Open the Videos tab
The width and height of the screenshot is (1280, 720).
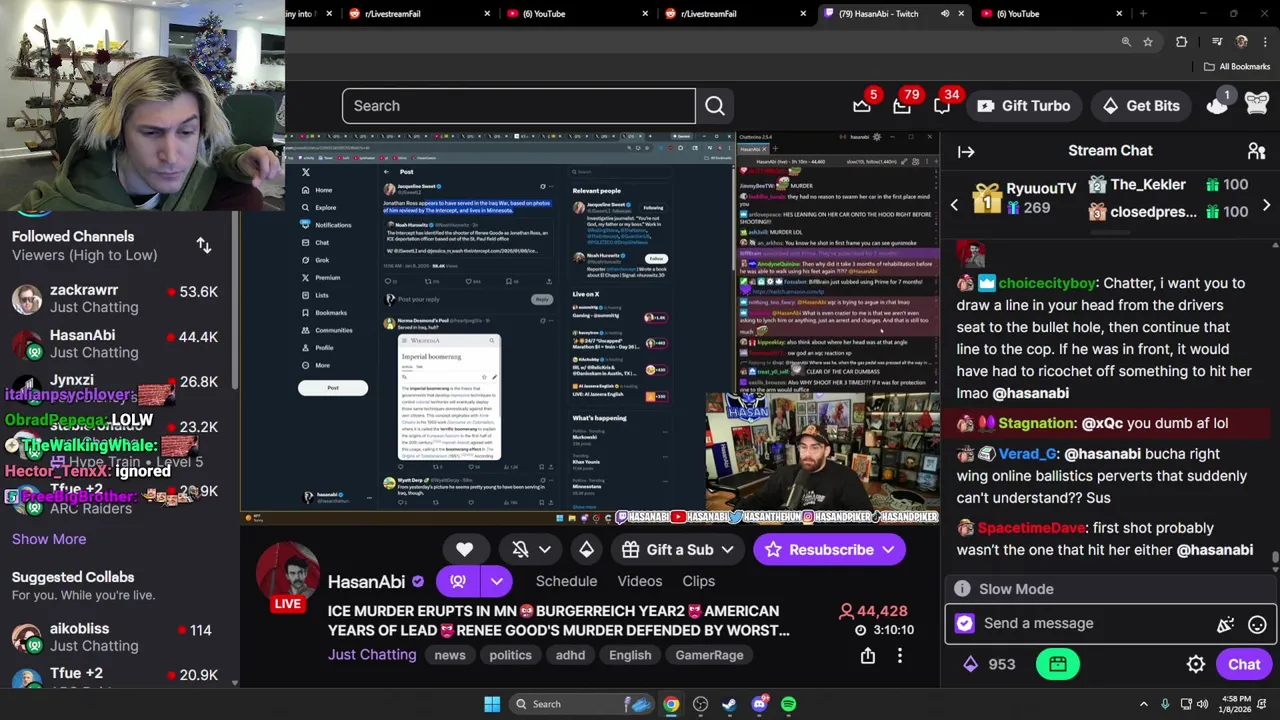[640, 581]
